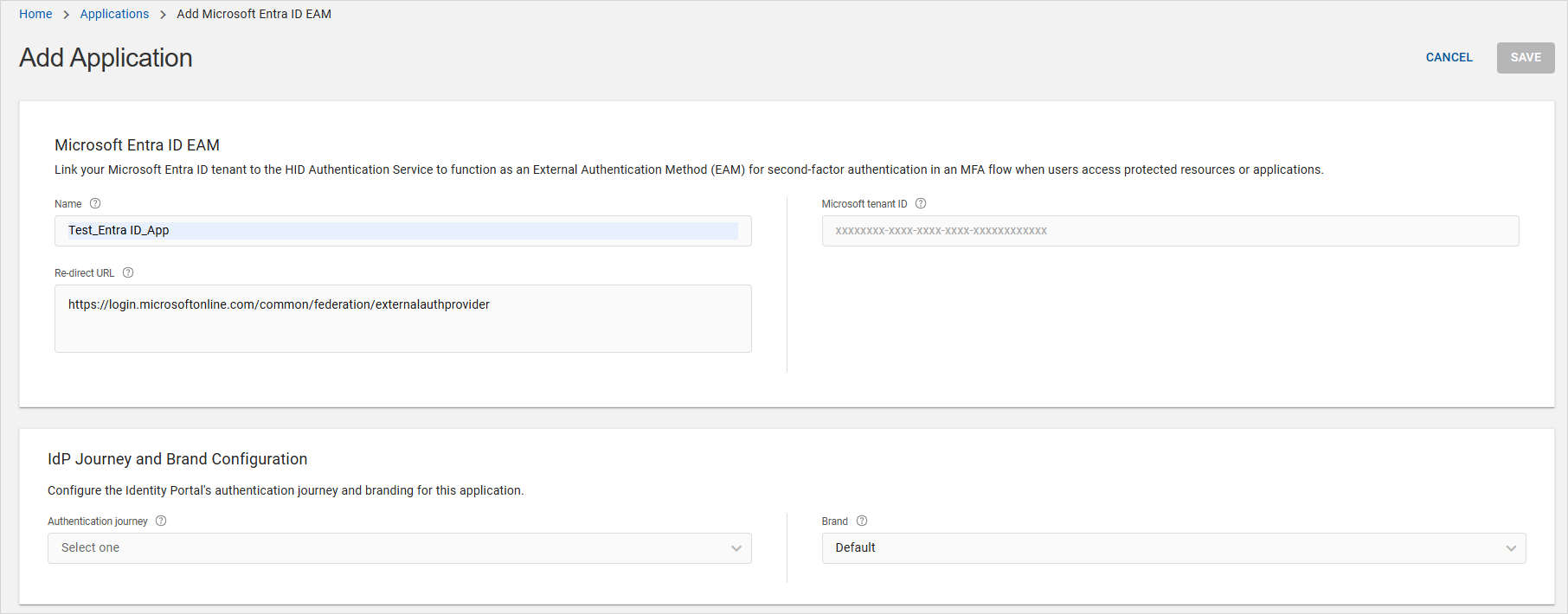Click the Microsoft Entra ID EAM section heading
This screenshot has width=1568, height=614.
coord(137,145)
